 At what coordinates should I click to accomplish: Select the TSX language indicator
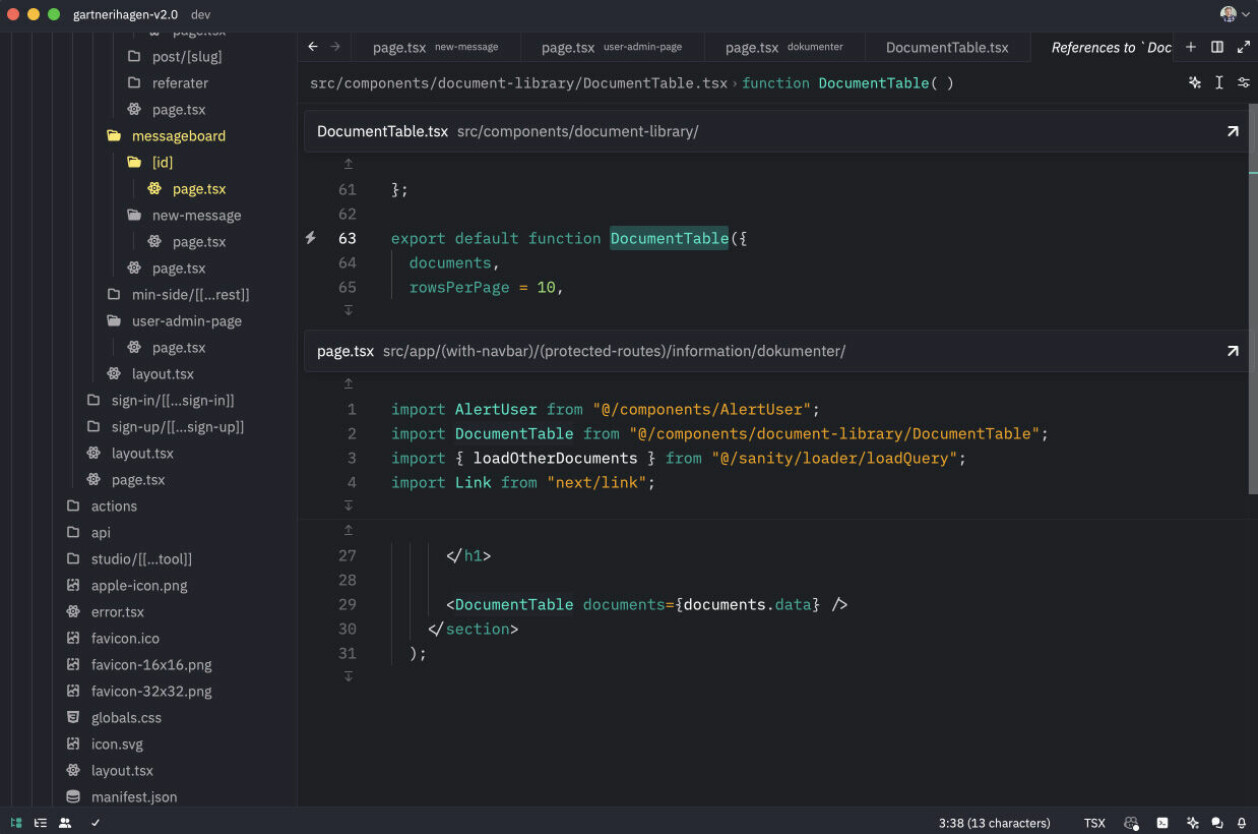point(1095,823)
